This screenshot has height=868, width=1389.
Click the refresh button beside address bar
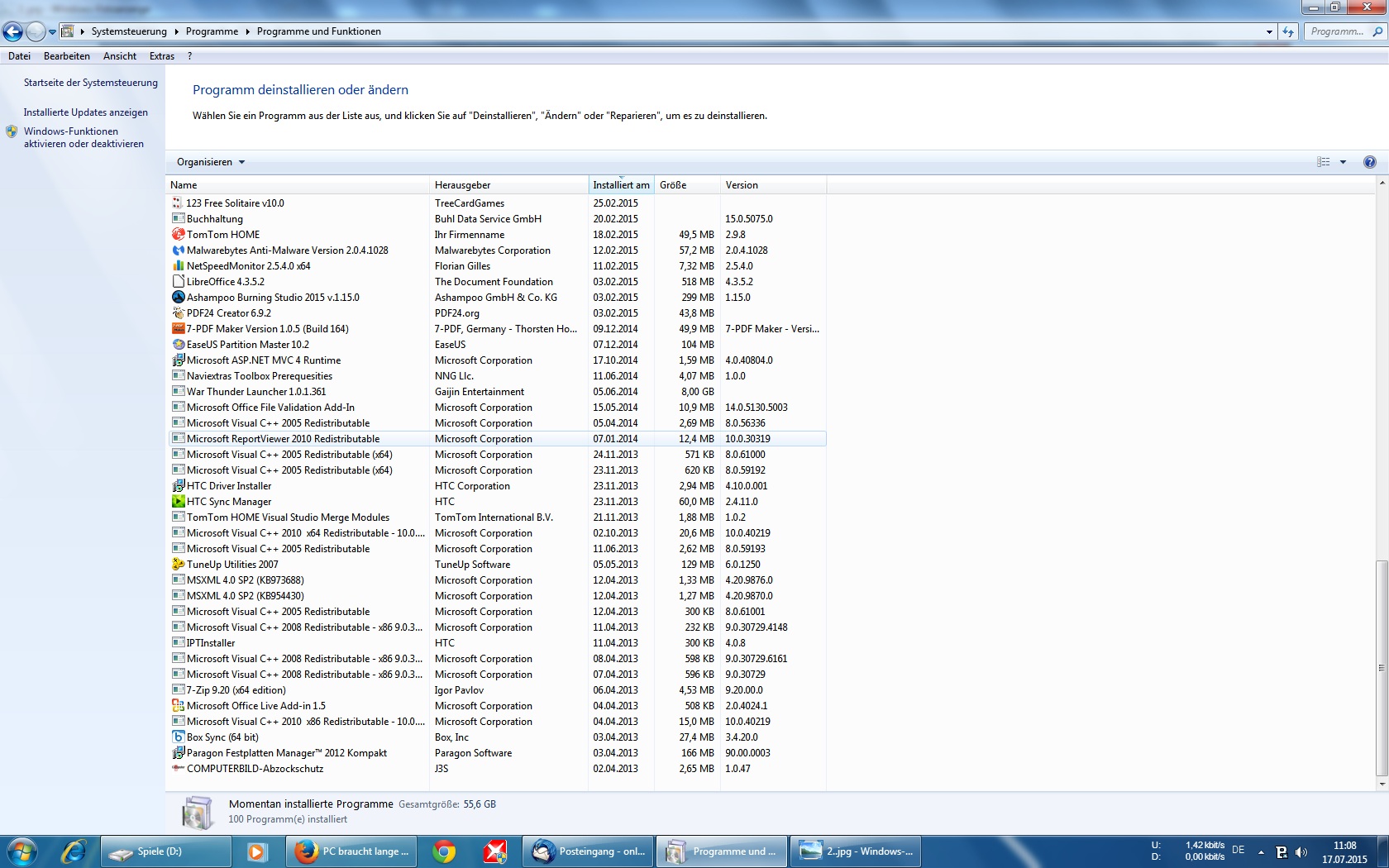coord(1288,31)
